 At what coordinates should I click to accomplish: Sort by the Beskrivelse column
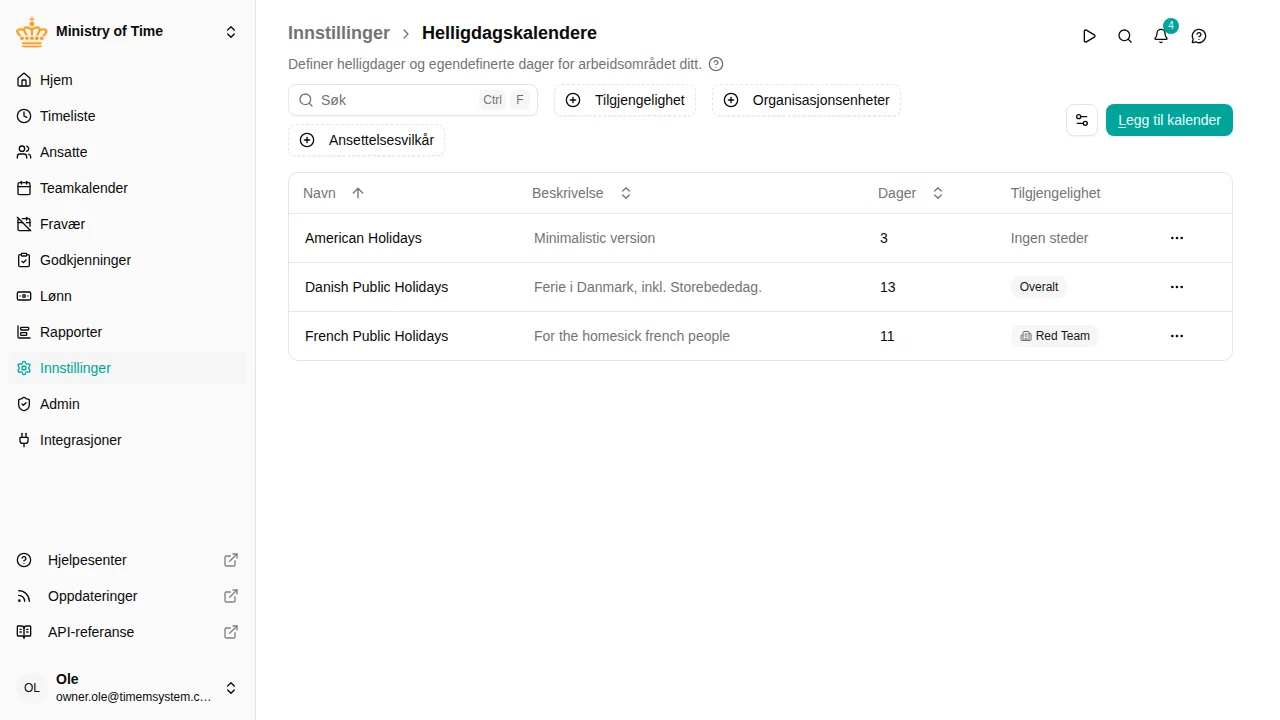tap(582, 193)
